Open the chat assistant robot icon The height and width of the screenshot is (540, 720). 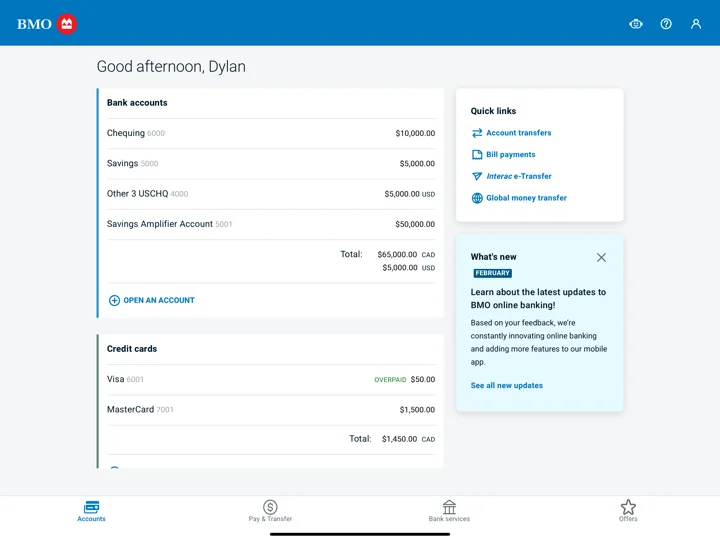pos(636,24)
